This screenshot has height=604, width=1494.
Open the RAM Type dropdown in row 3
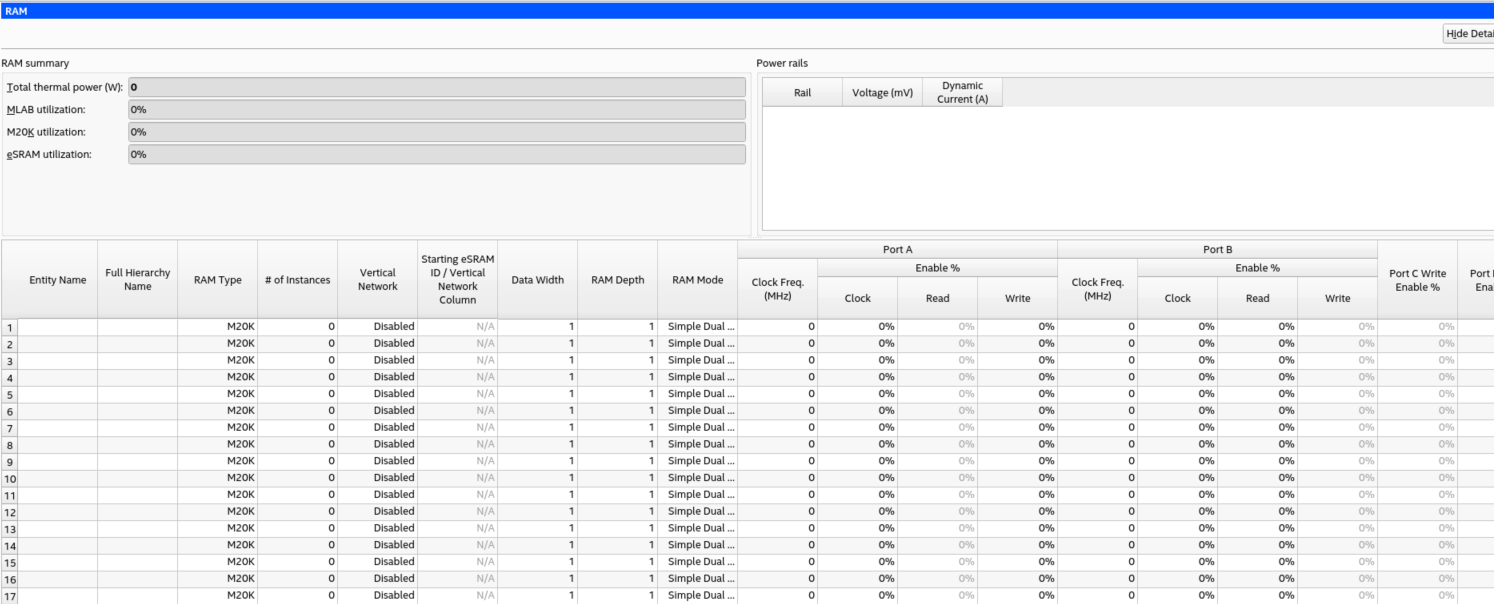[218, 360]
